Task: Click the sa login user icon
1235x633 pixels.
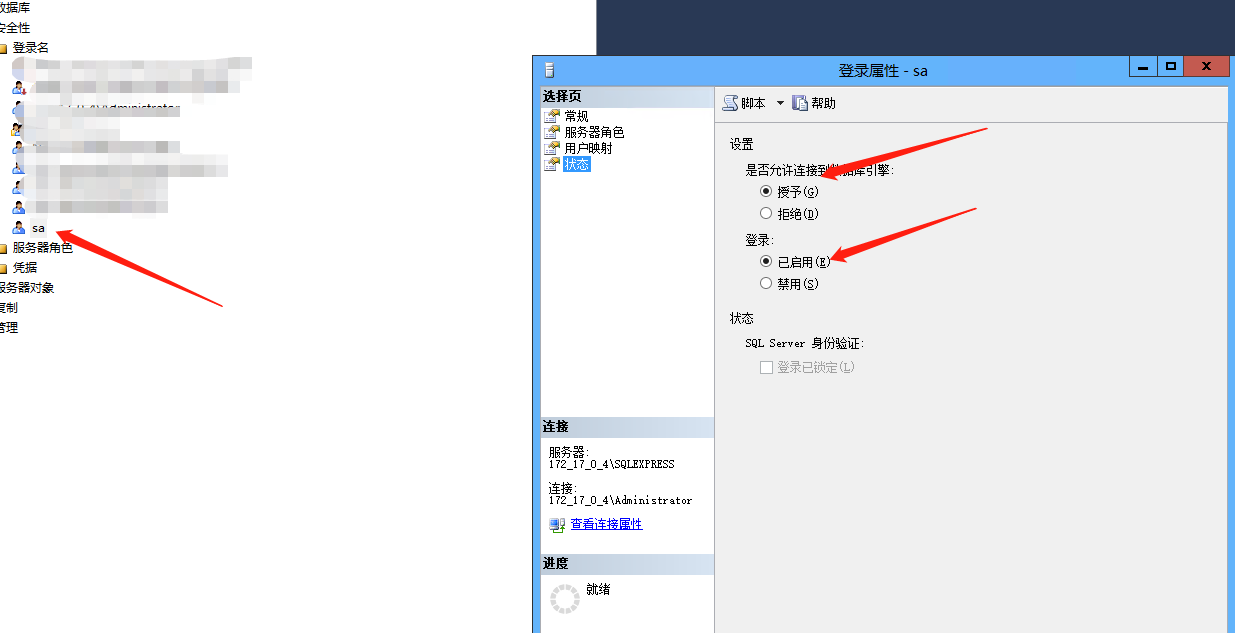Action: pyautogui.click(x=18, y=228)
